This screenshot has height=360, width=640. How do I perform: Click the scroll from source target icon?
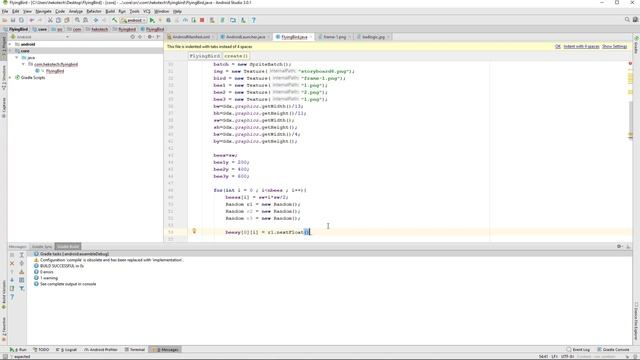[132, 37]
